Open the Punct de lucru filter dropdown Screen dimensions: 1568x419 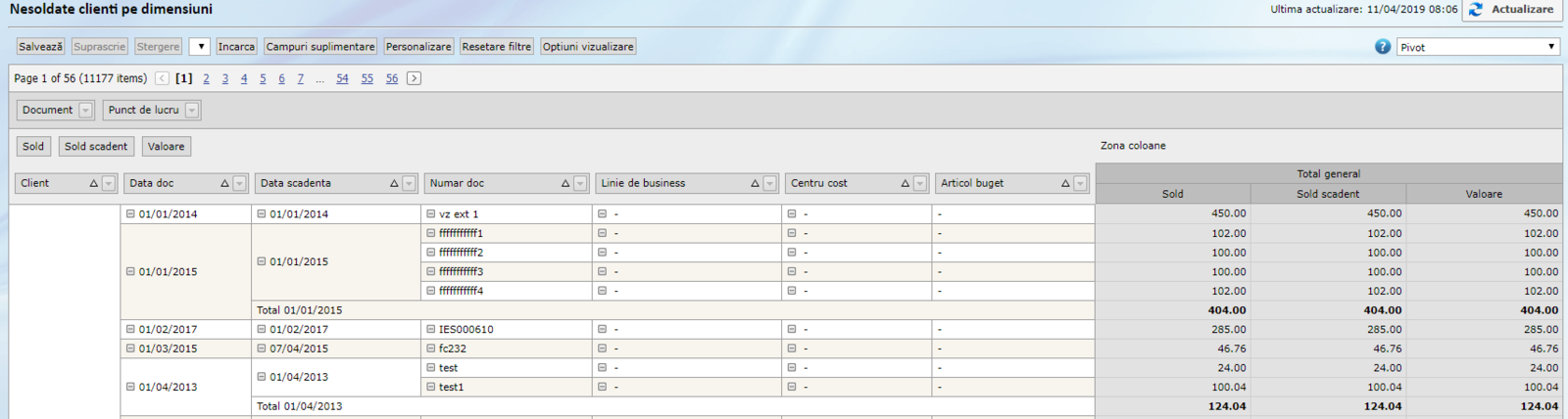pyautogui.click(x=192, y=111)
